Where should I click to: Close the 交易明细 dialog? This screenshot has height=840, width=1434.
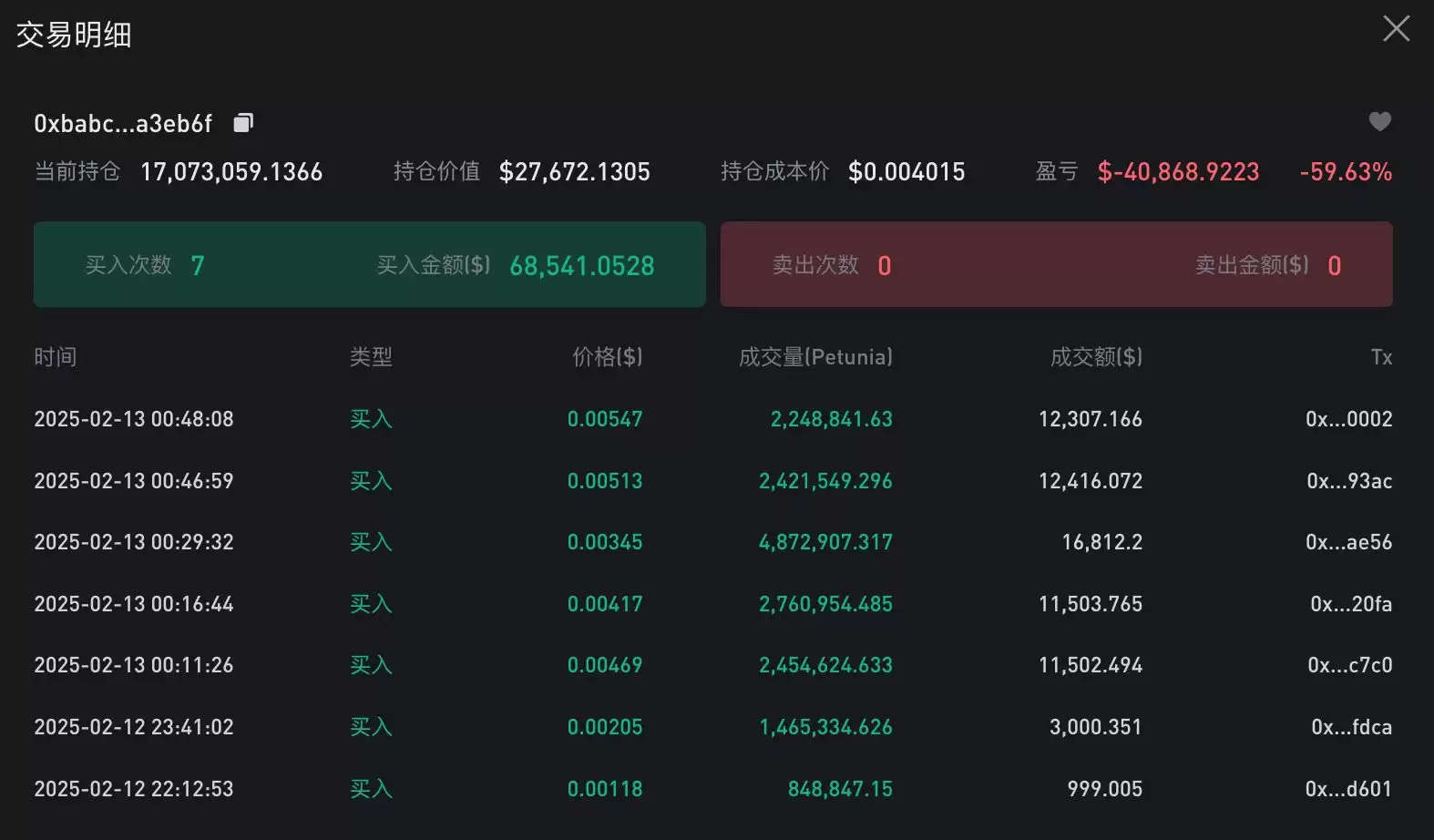1396,28
